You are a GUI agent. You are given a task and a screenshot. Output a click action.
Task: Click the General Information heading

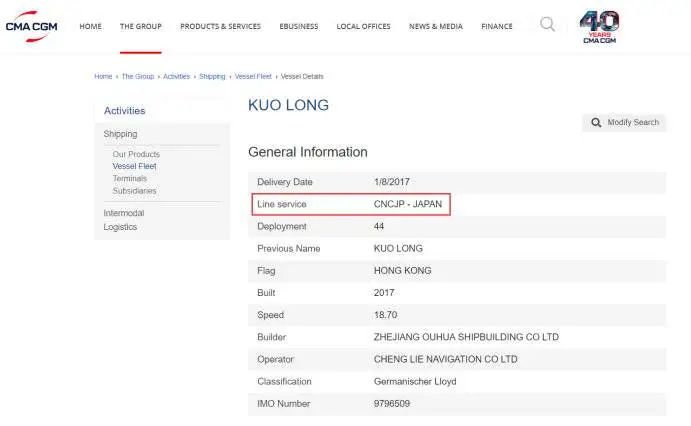pyautogui.click(x=308, y=152)
